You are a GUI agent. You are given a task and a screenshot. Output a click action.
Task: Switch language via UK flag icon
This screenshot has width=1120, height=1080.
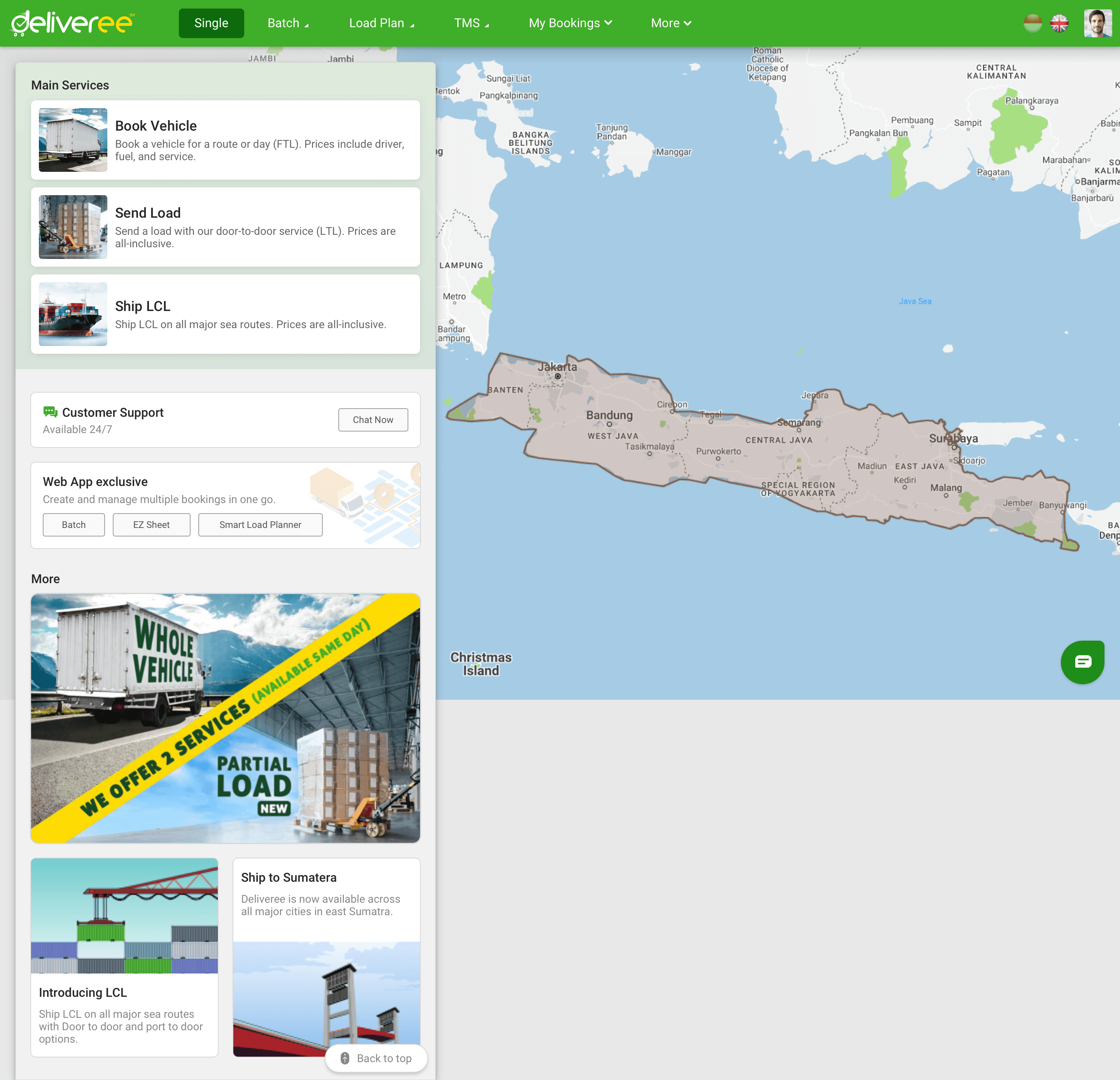pyautogui.click(x=1059, y=23)
